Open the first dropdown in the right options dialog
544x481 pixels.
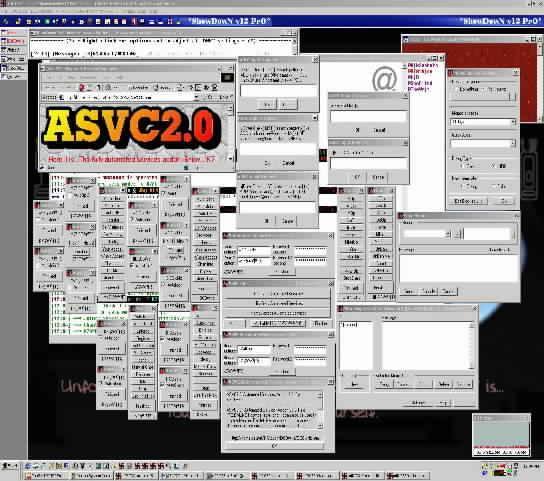(x=483, y=122)
